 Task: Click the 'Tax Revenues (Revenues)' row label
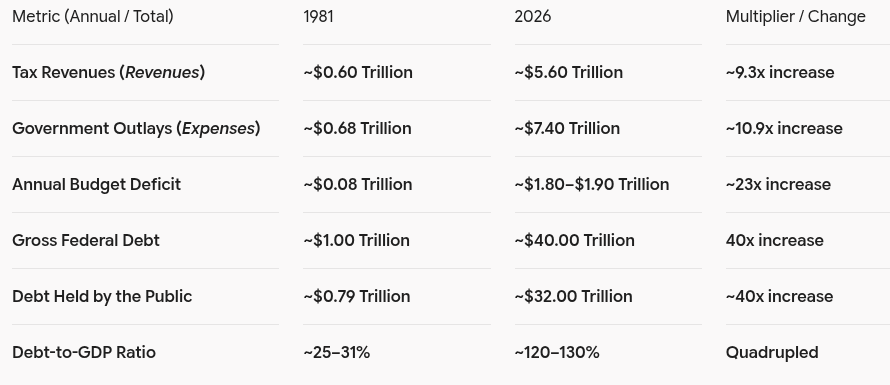[x=108, y=73]
